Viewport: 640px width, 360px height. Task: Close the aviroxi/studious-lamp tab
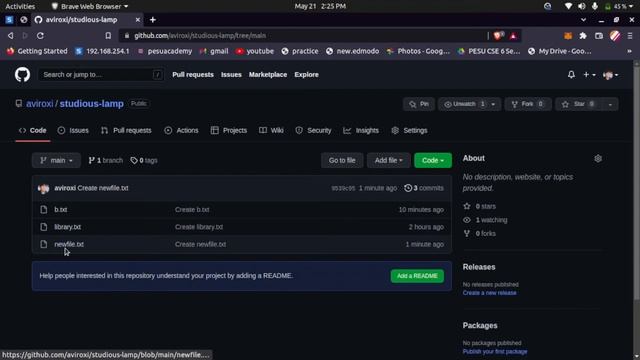(x=138, y=20)
